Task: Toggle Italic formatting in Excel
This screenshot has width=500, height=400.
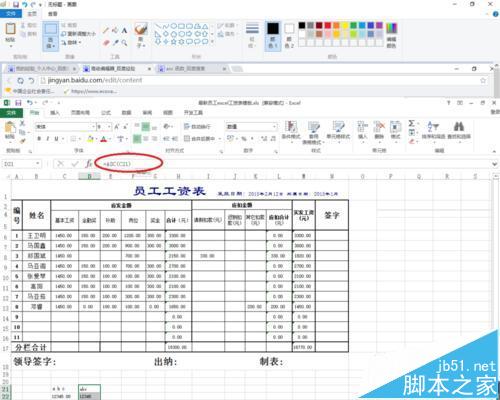Action: coord(48,139)
